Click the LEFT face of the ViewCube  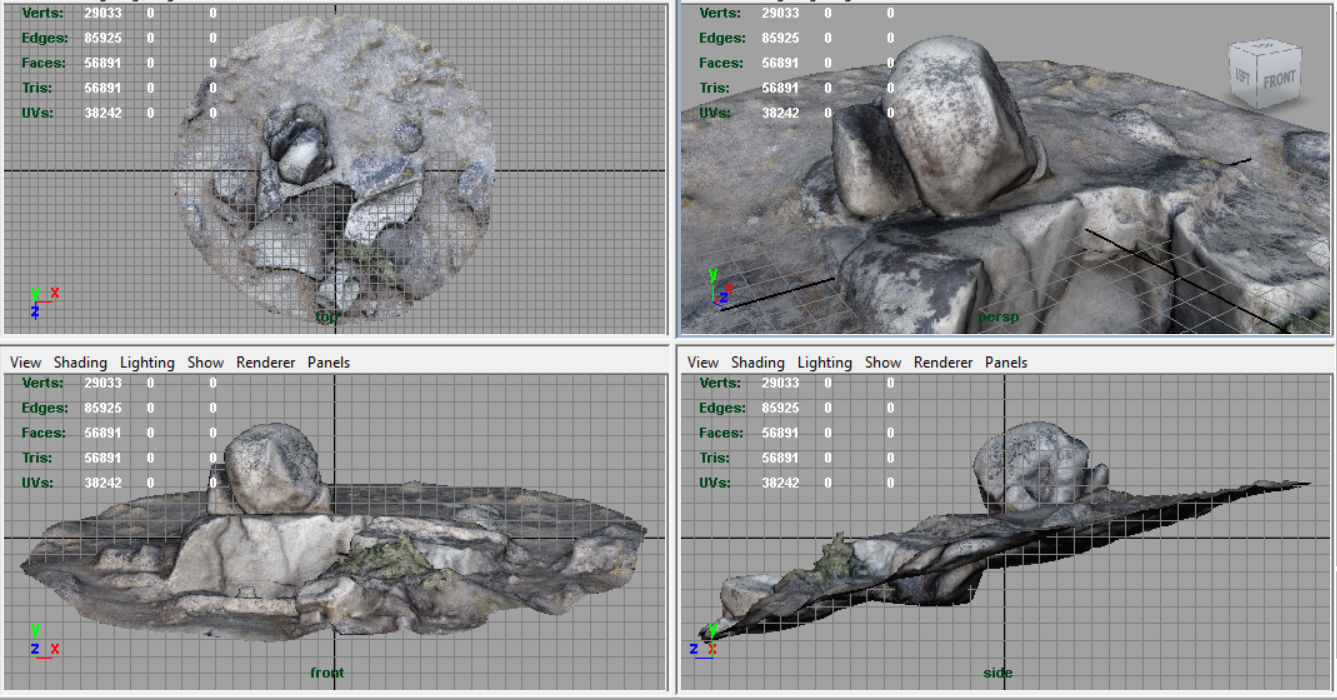coord(1242,77)
